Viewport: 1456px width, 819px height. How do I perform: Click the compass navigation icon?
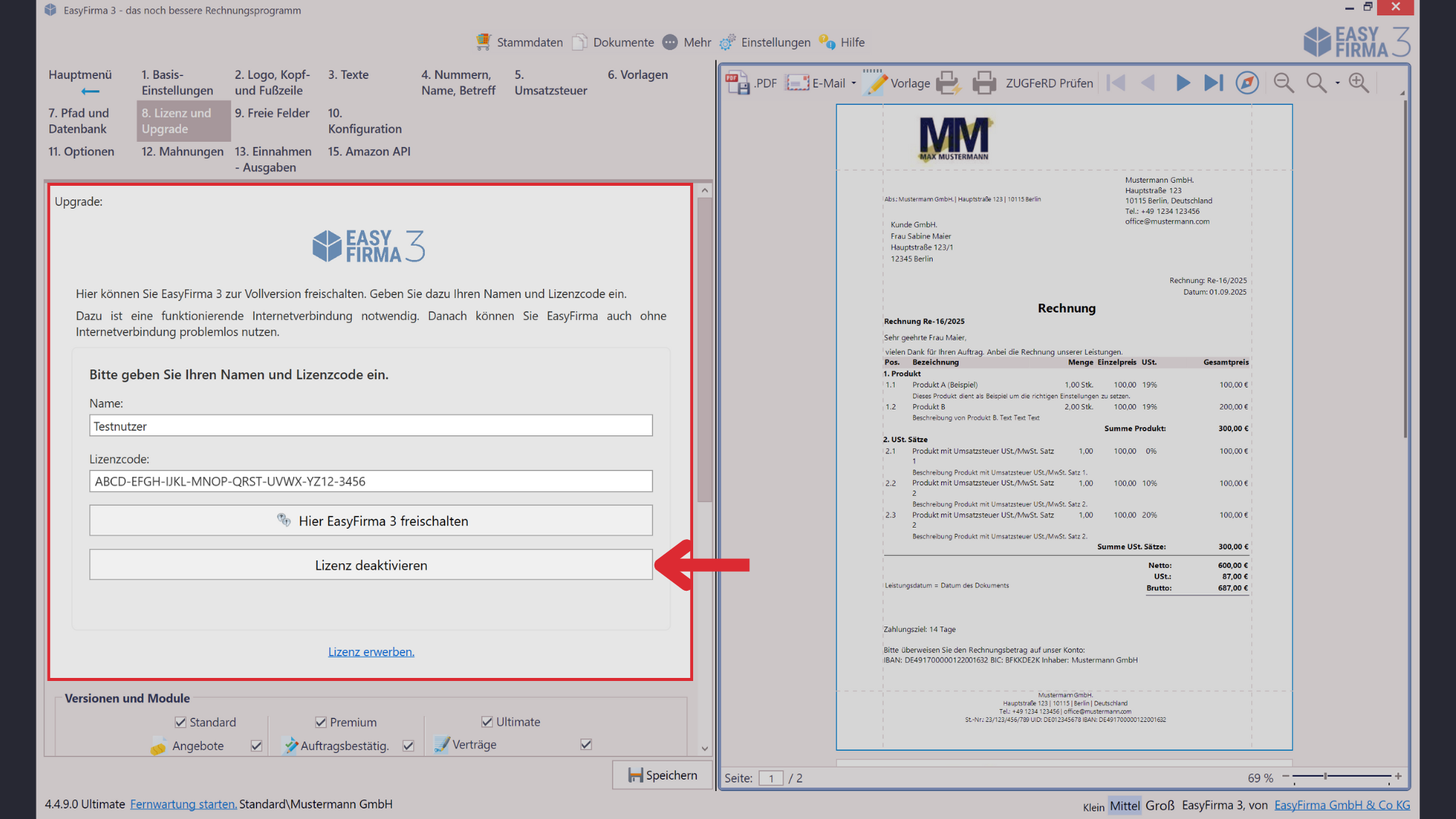pos(1247,83)
